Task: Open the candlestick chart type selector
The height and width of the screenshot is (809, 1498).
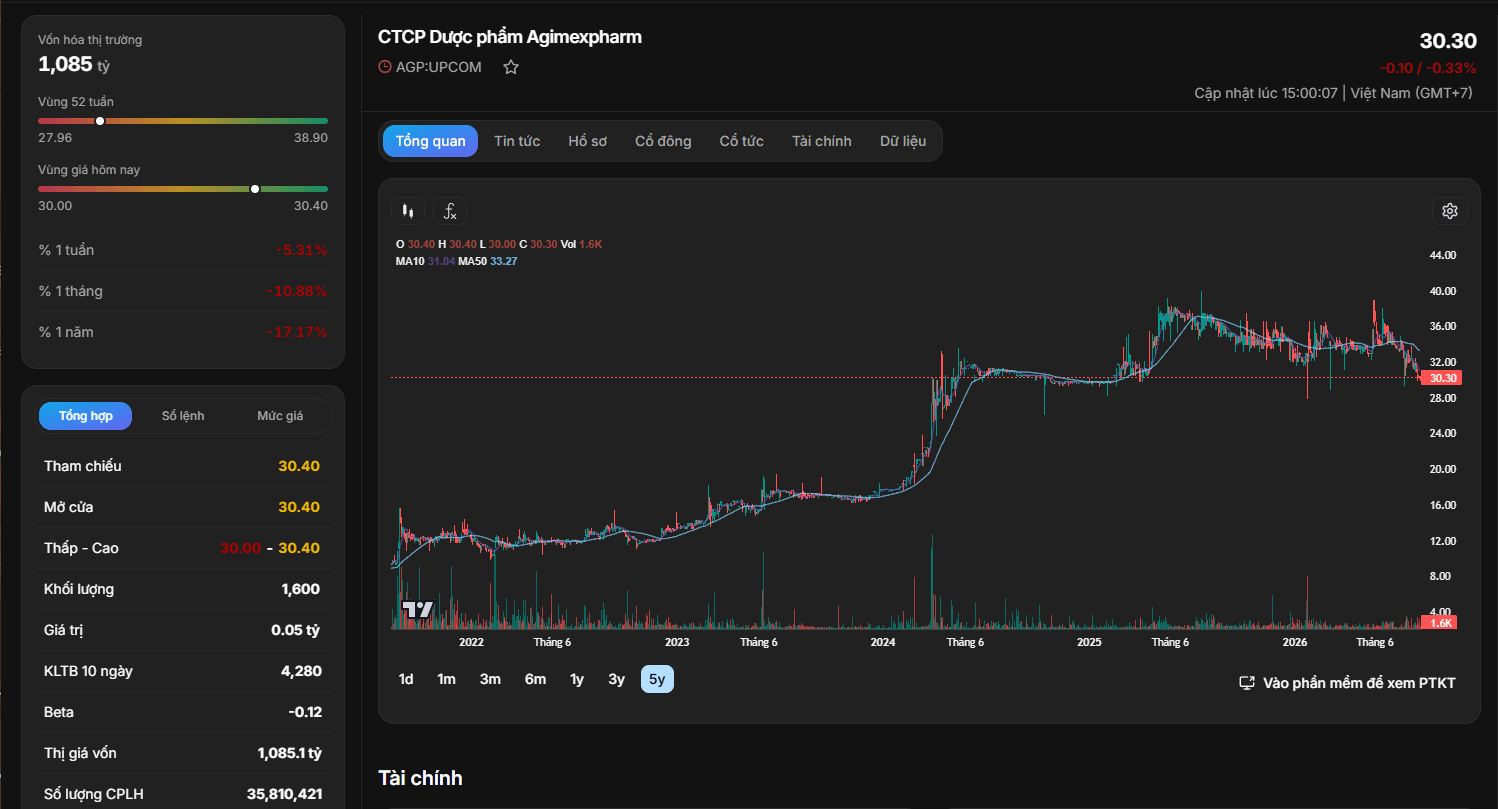Action: tap(407, 211)
